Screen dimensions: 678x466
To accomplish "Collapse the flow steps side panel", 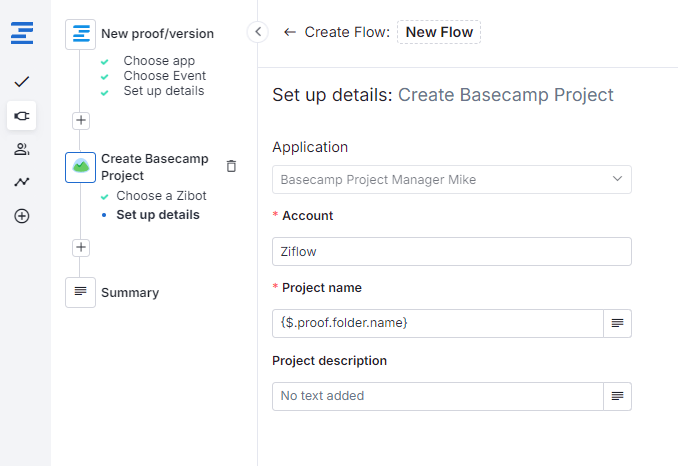I will pos(257,32).
